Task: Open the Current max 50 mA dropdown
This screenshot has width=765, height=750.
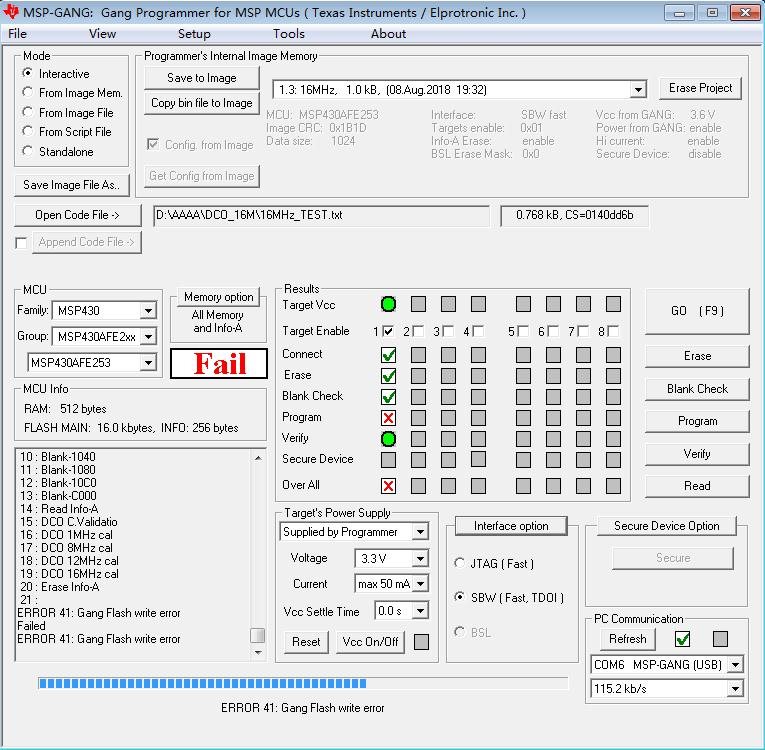Action: click(x=421, y=584)
